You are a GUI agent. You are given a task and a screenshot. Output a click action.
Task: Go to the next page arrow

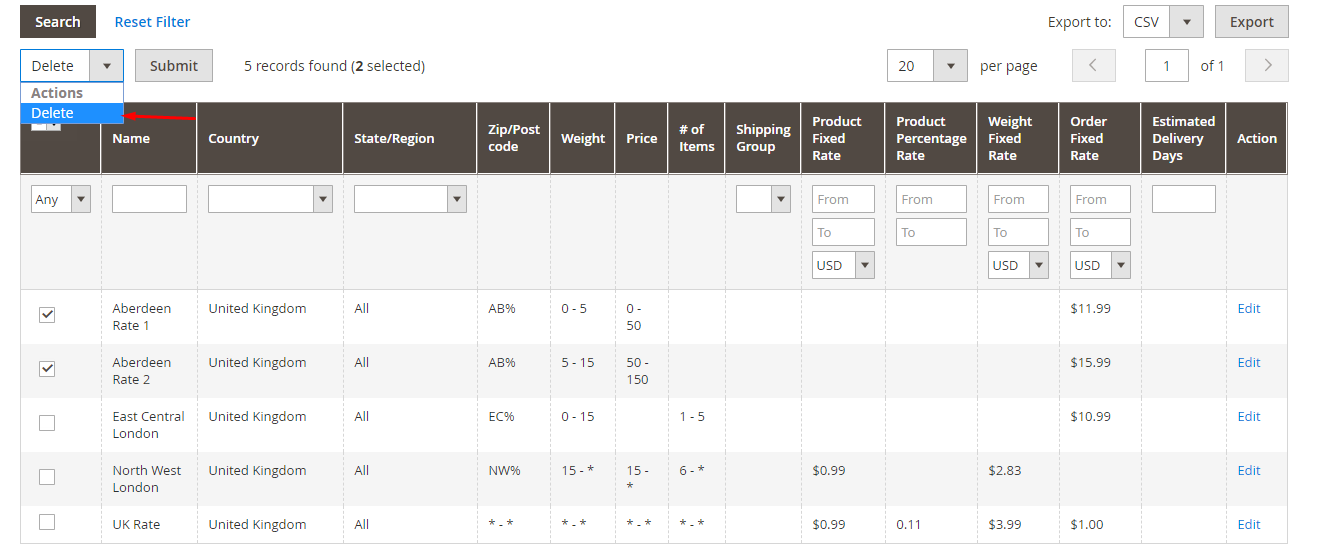click(1268, 66)
